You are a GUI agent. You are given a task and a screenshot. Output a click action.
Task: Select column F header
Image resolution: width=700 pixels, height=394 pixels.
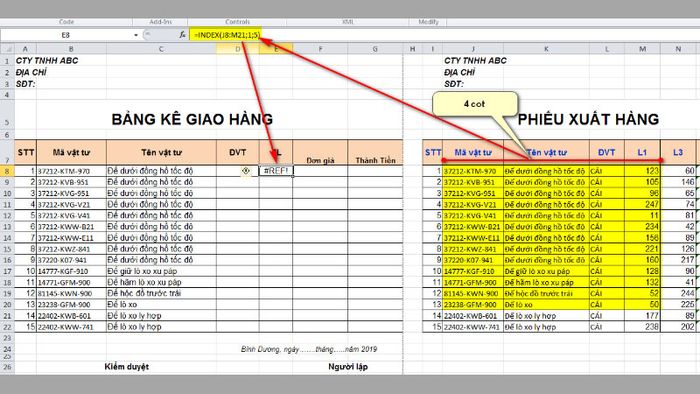point(320,49)
